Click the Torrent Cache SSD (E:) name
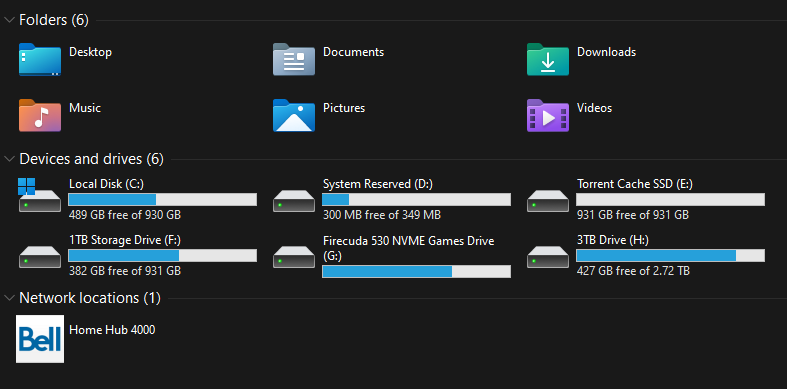This screenshot has width=787, height=389. (x=635, y=184)
